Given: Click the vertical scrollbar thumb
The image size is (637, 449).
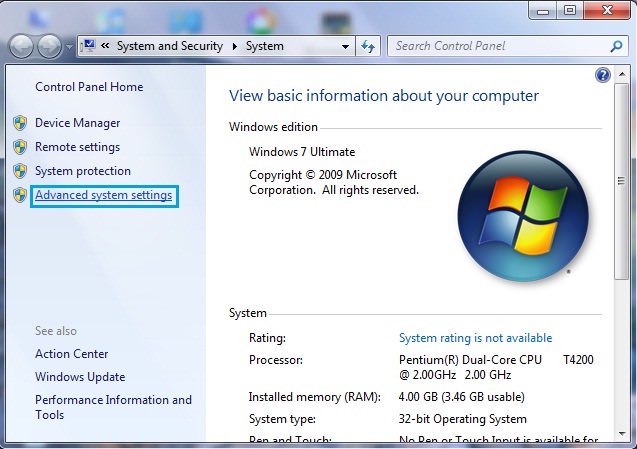Looking at the screenshot, I should coord(622,181).
